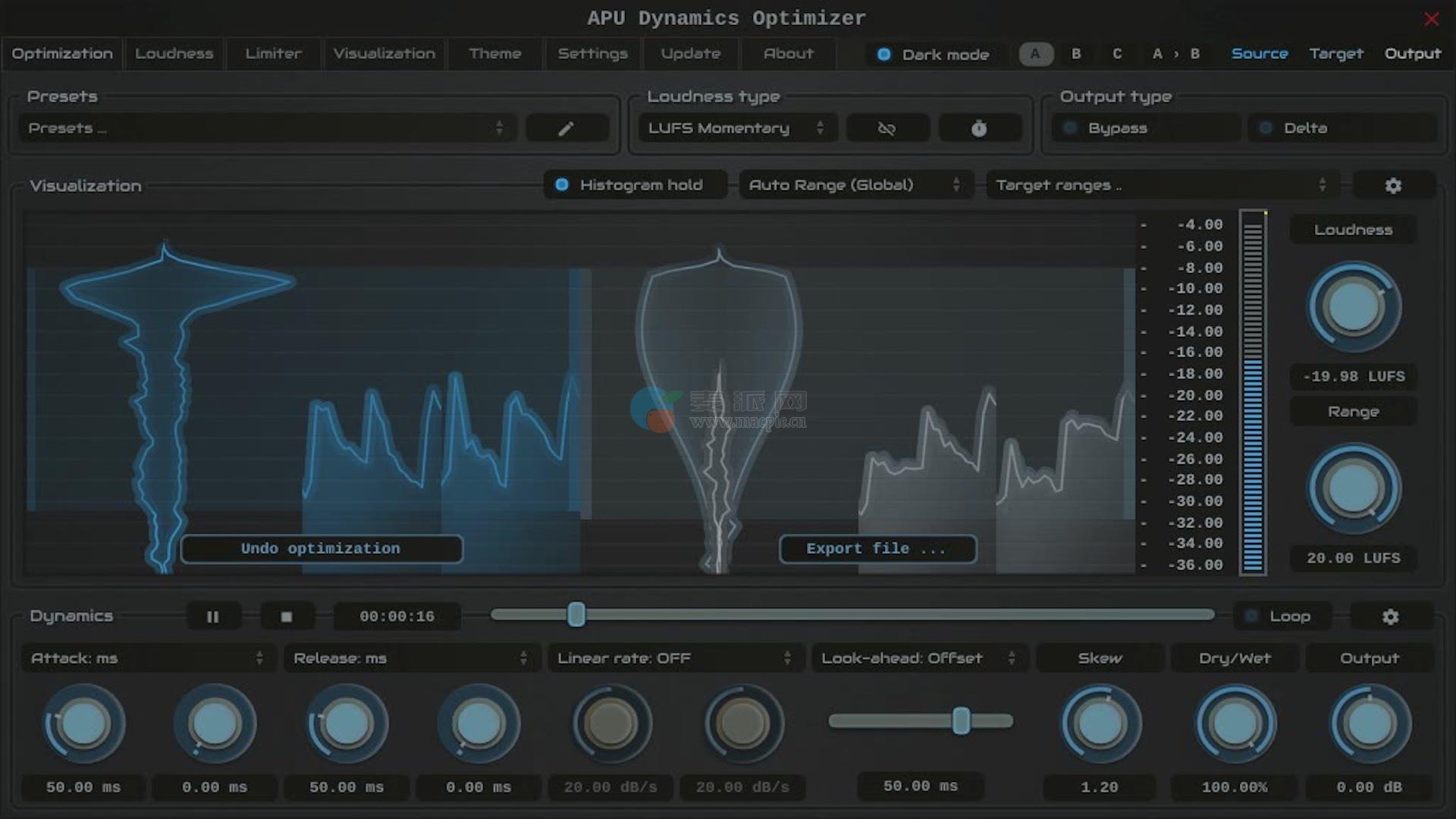
Task: Click the Output knob
Action: (1370, 723)
